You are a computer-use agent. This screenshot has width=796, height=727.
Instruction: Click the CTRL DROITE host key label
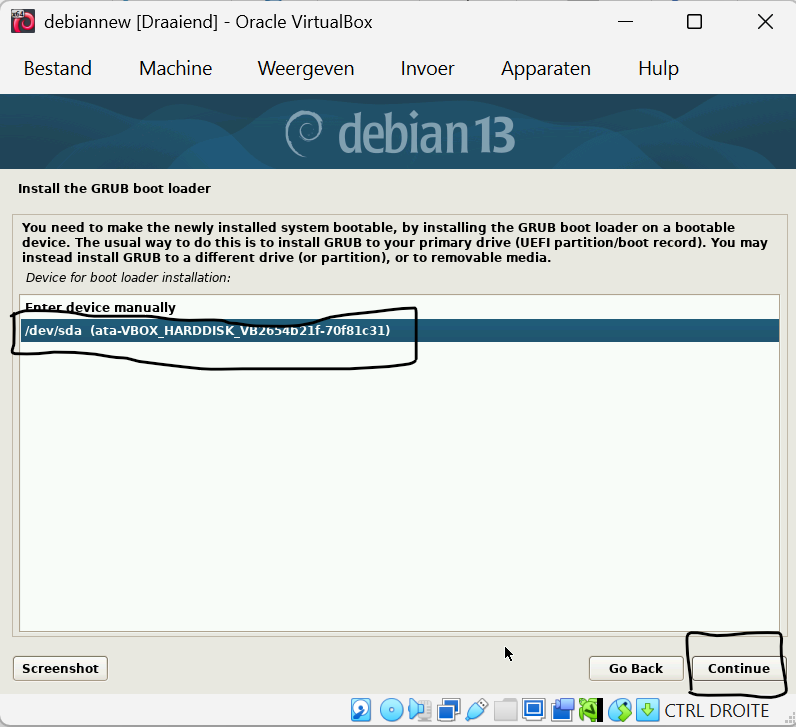coord(717,710)
